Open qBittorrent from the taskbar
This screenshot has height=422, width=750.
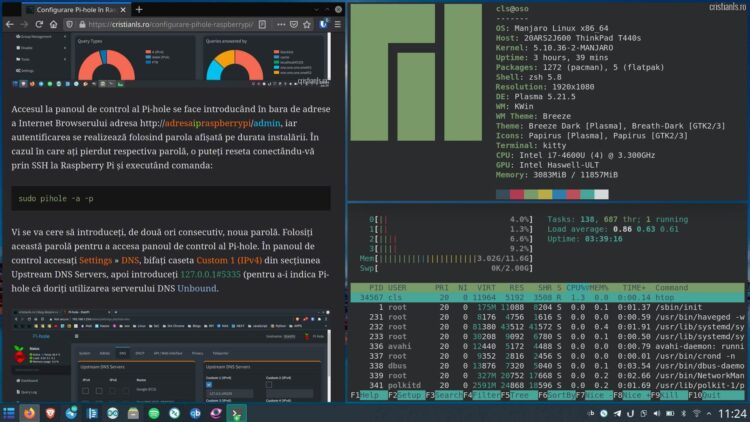tap(195, 413)
